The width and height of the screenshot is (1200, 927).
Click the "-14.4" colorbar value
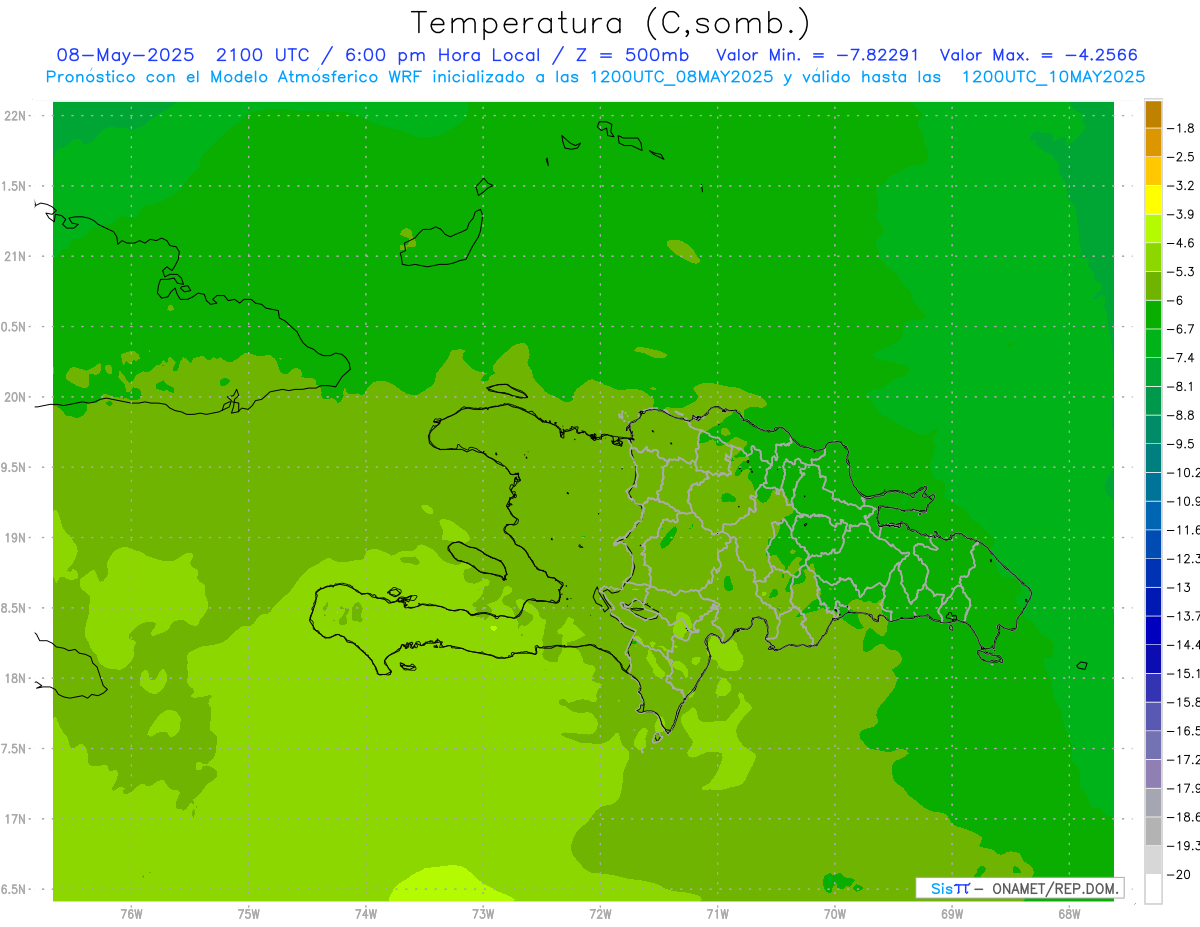coord(1183,645)
